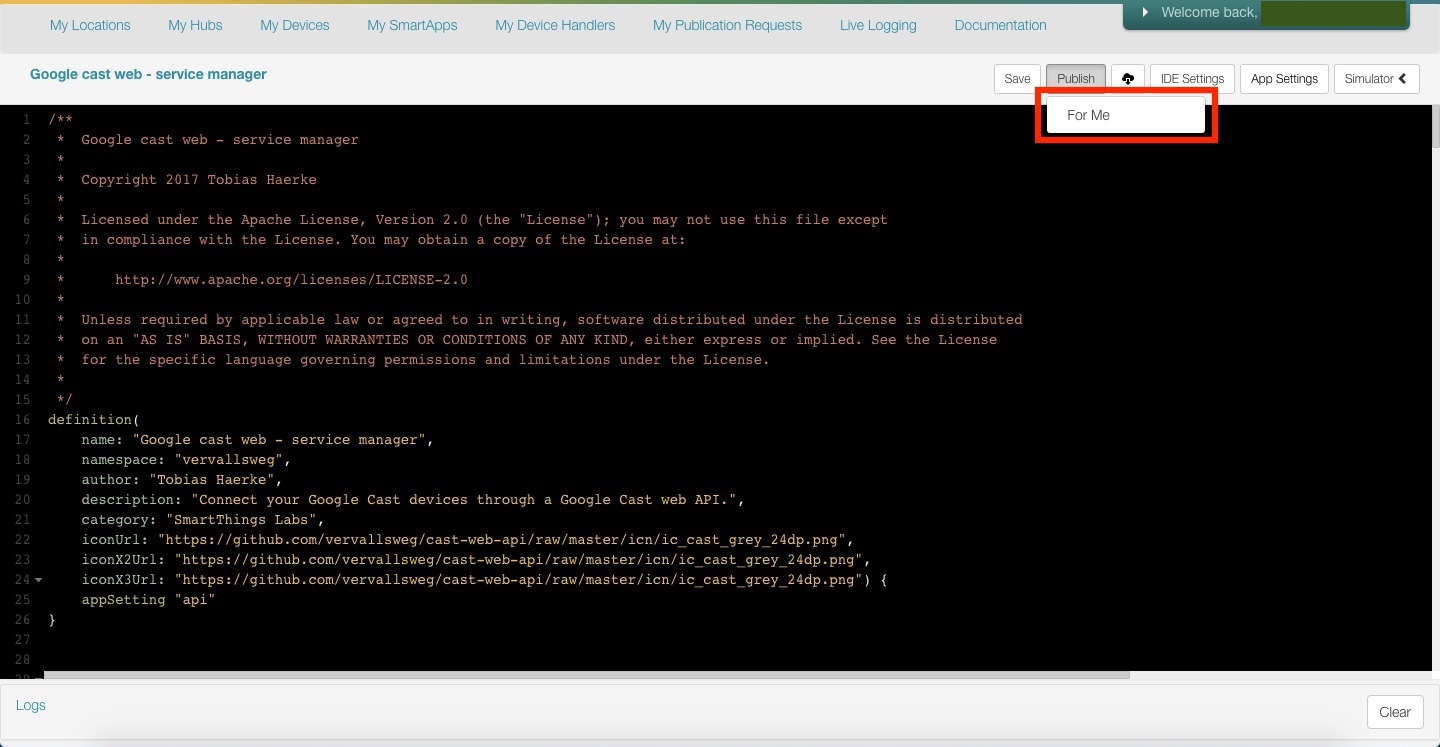Image resolution: width=1440 pixels, height=747 pixels.
Task: Open the Publish dropdown button
Action: 1076,79
